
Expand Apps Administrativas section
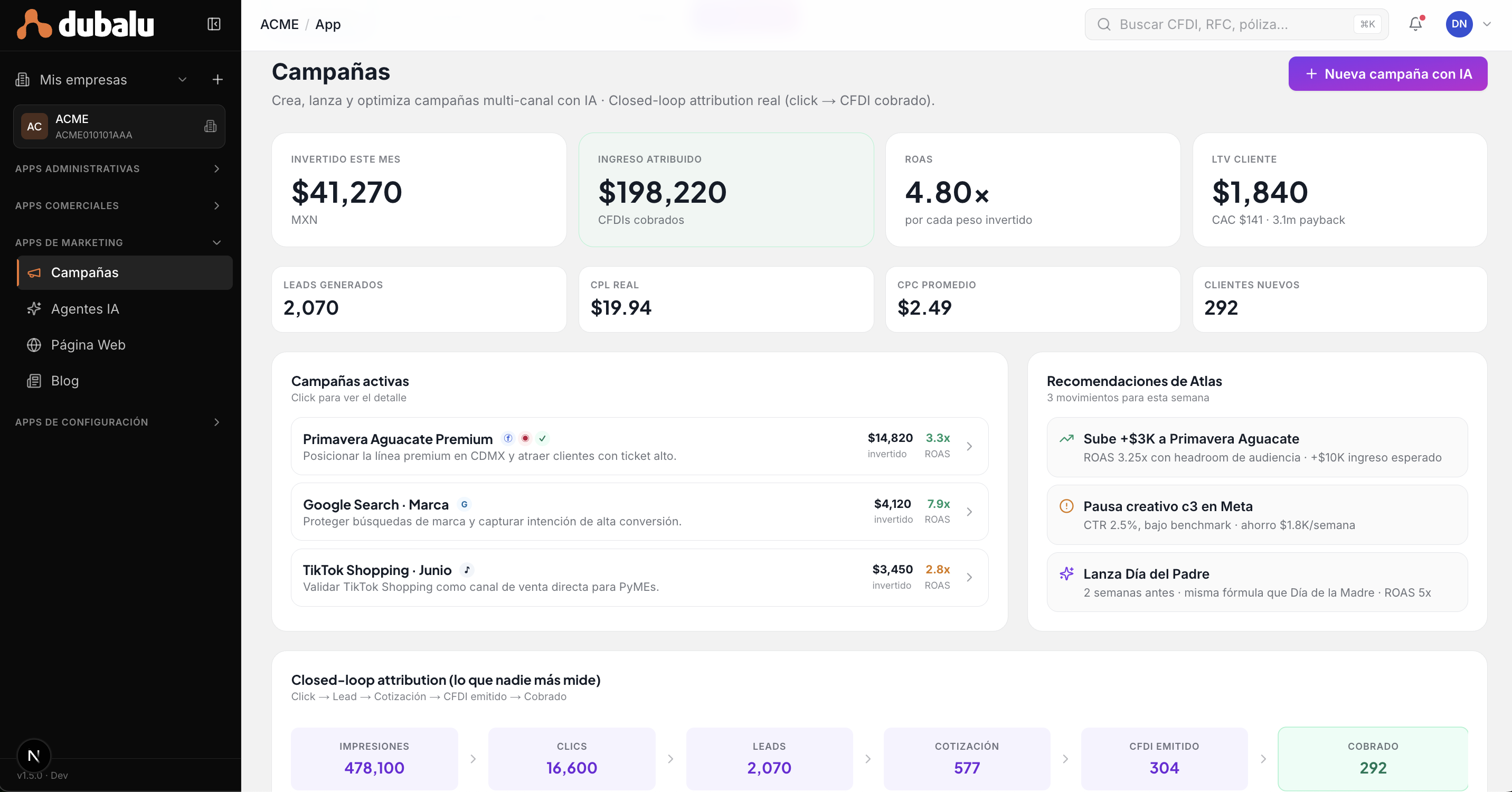(x=216, y=168)
